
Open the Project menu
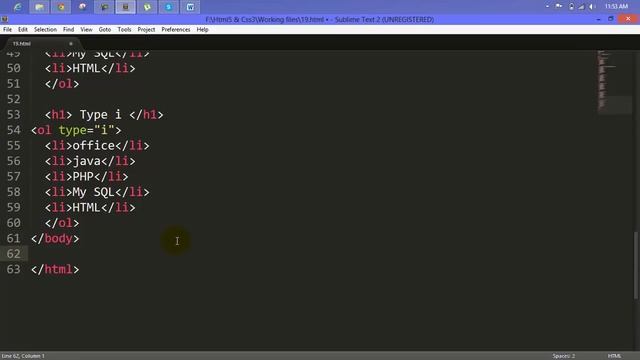click(x=146, y=29)
